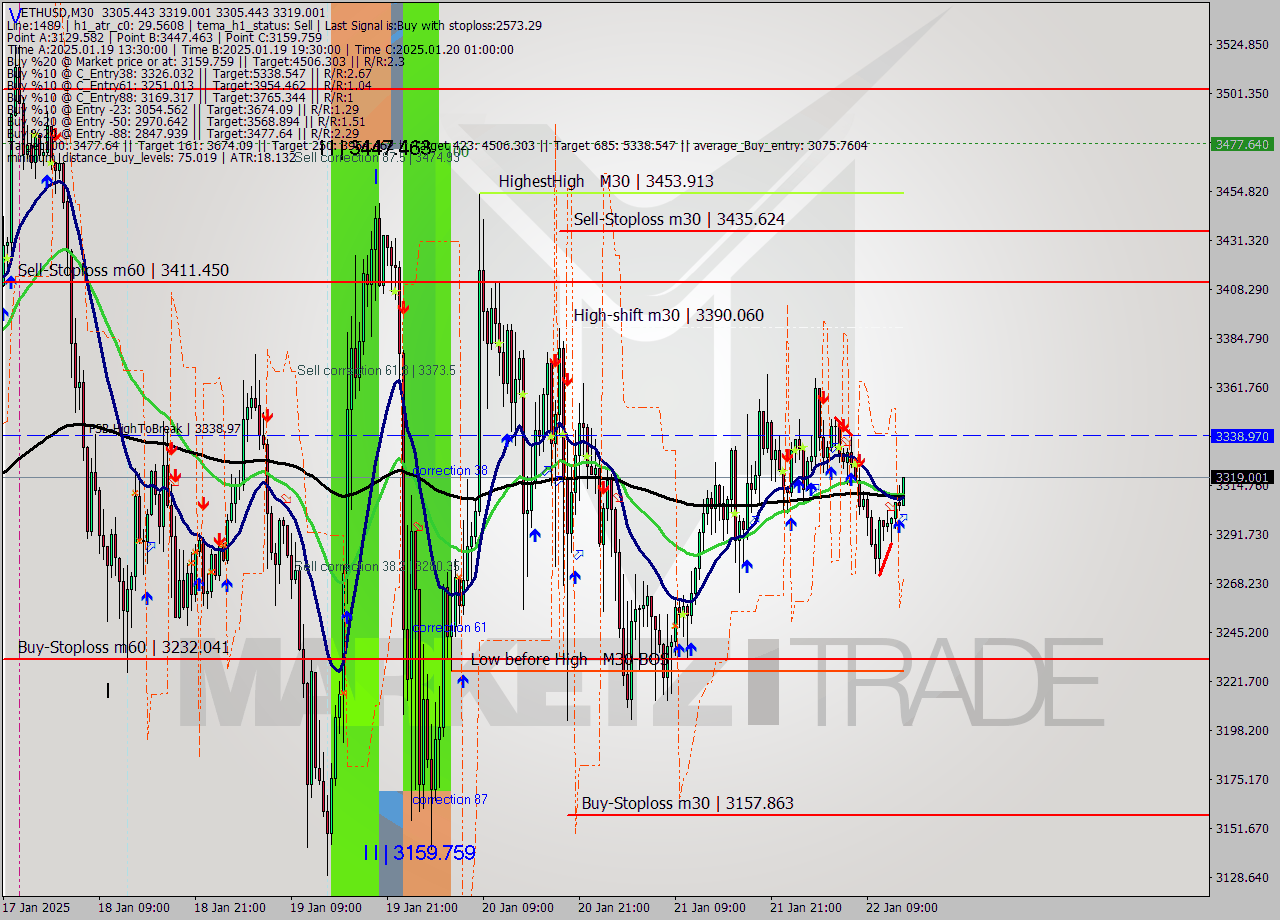Click the 3128.640 price axis label

coord(1243,877)
